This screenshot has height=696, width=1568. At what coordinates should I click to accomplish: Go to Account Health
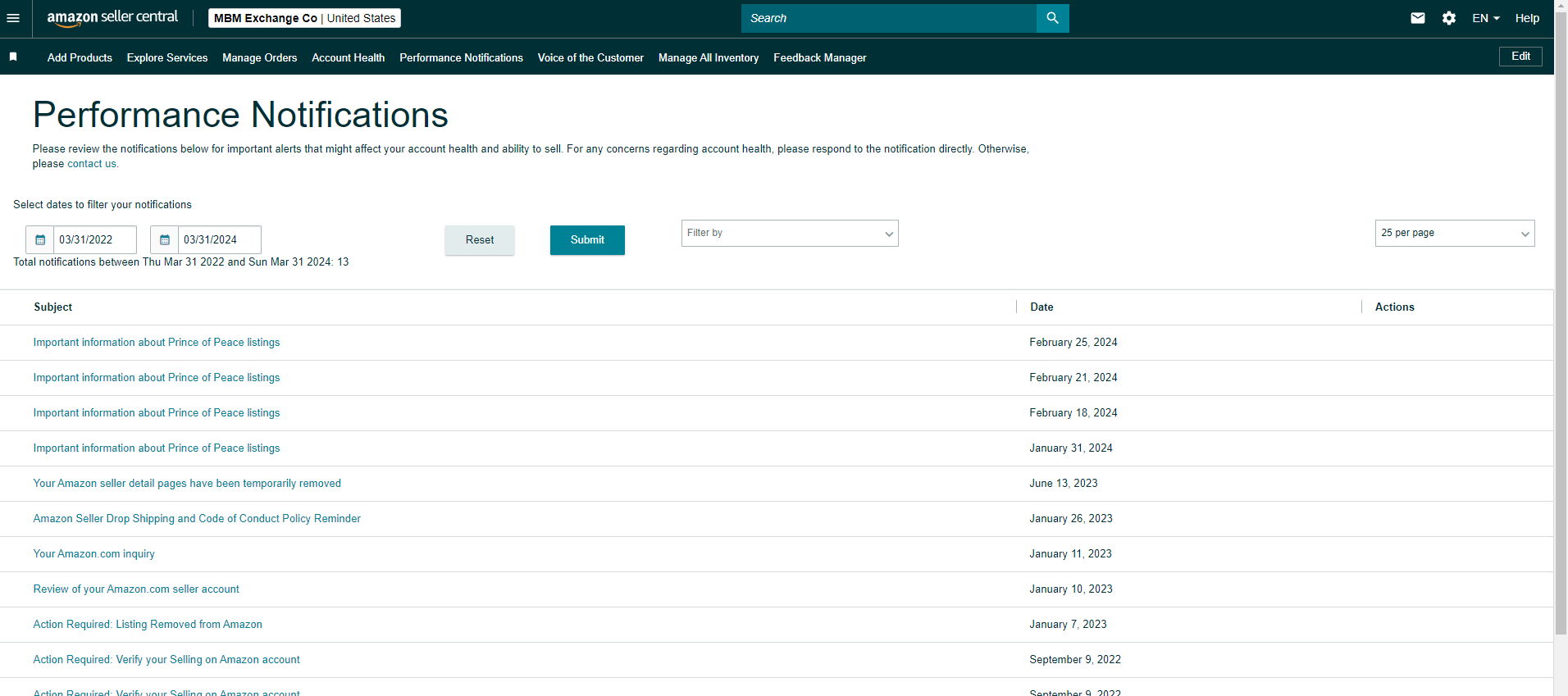click(348, 57)
